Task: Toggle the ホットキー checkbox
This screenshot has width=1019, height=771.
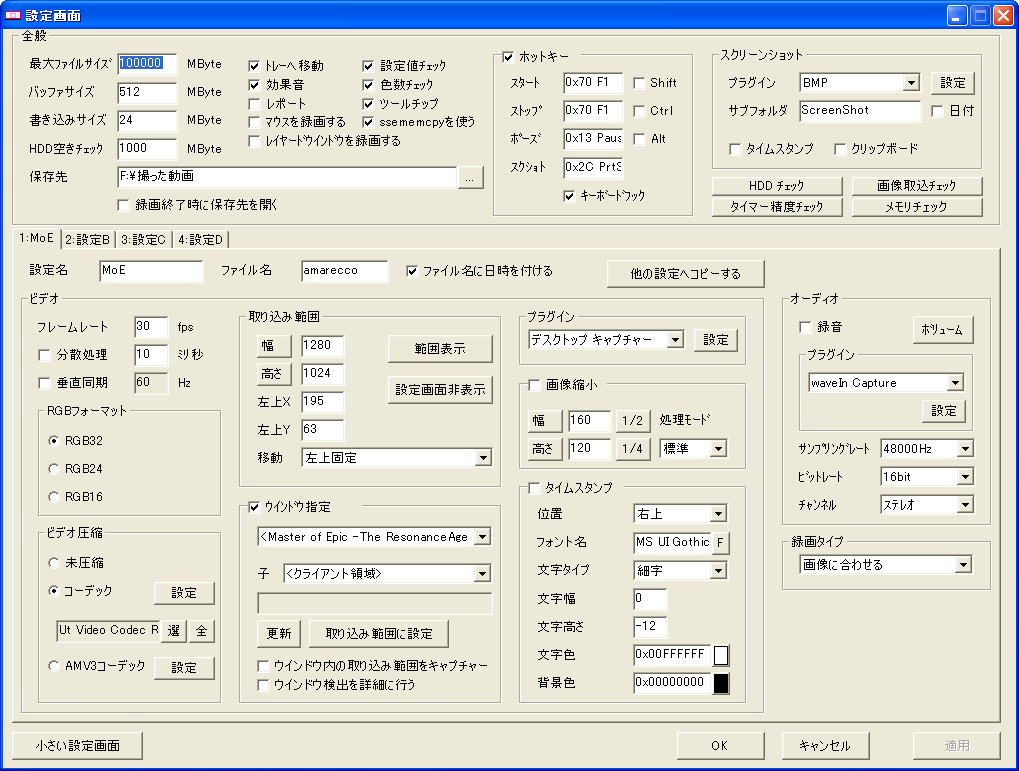Action: [x=509, y=57]
